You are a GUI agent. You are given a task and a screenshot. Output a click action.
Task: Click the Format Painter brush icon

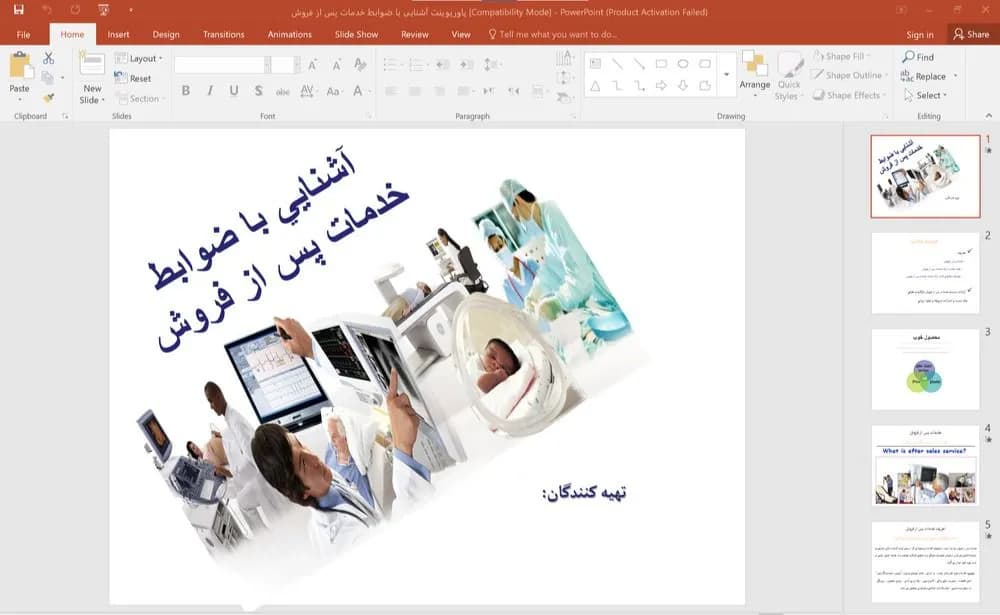(48, 98)
